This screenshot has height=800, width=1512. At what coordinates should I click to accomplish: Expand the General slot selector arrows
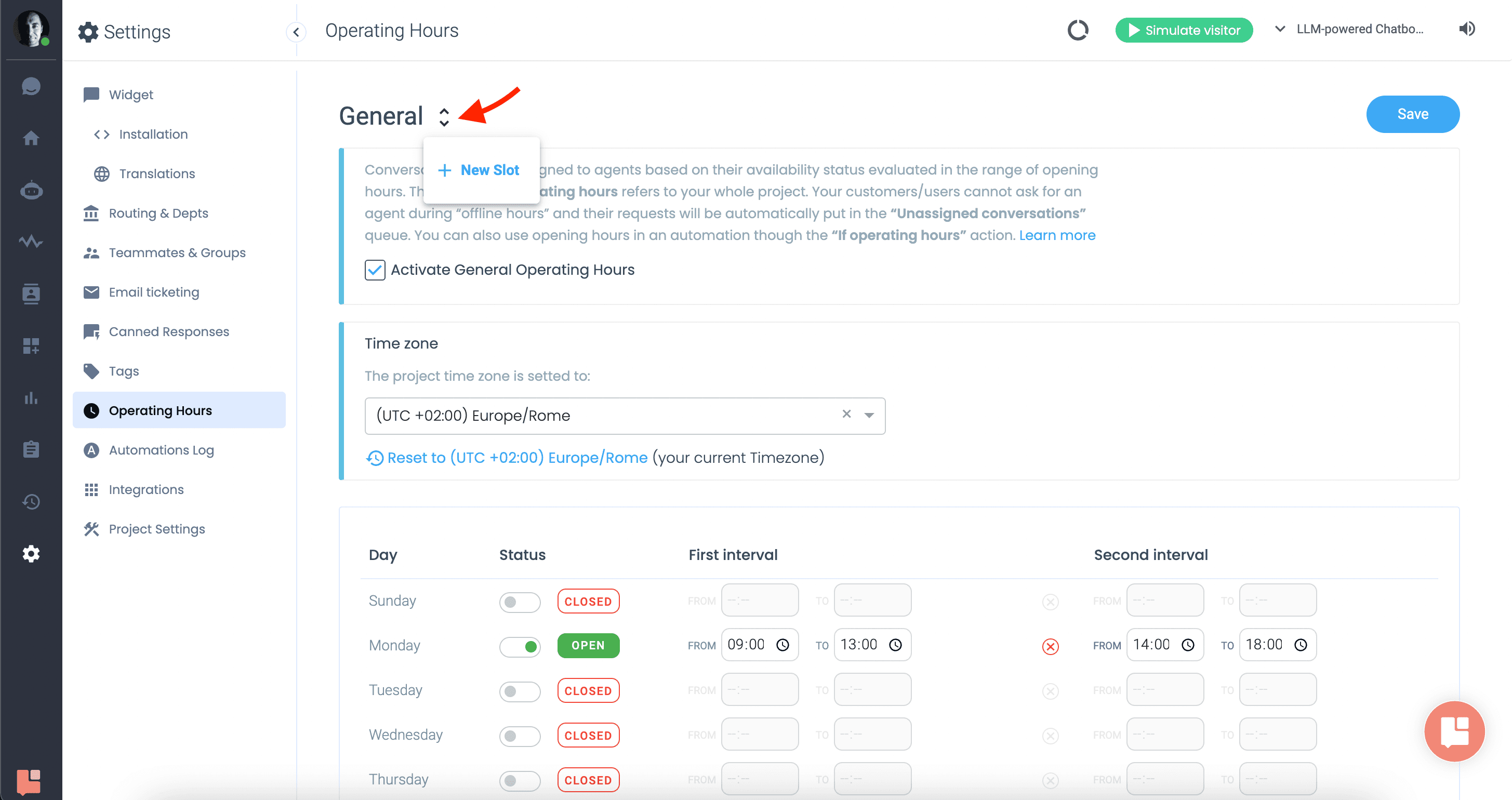coord(444,117)
